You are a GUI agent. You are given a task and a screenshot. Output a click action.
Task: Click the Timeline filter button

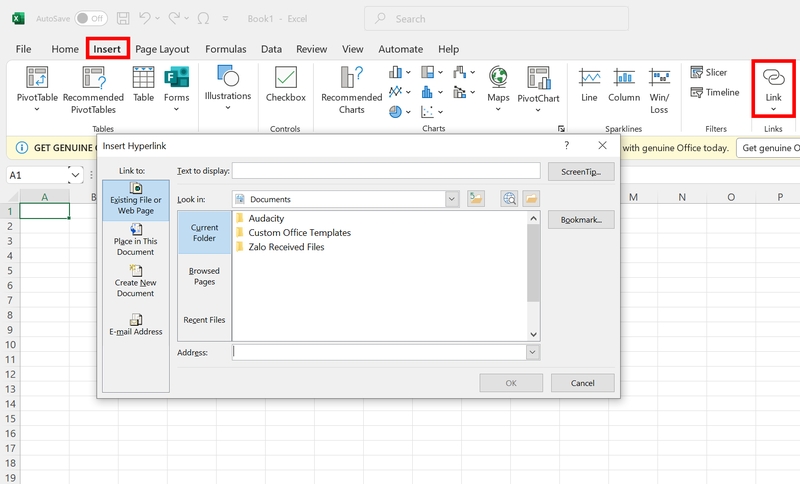(x=714, y=92)
